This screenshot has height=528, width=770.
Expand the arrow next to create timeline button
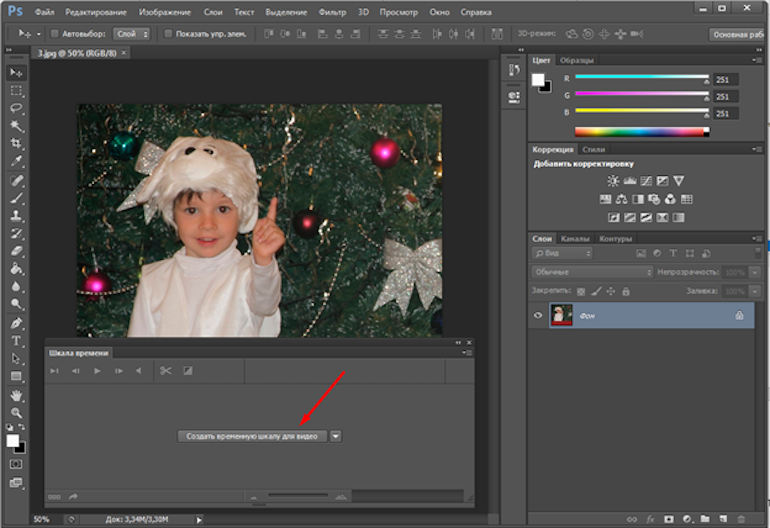coord(336,436)
